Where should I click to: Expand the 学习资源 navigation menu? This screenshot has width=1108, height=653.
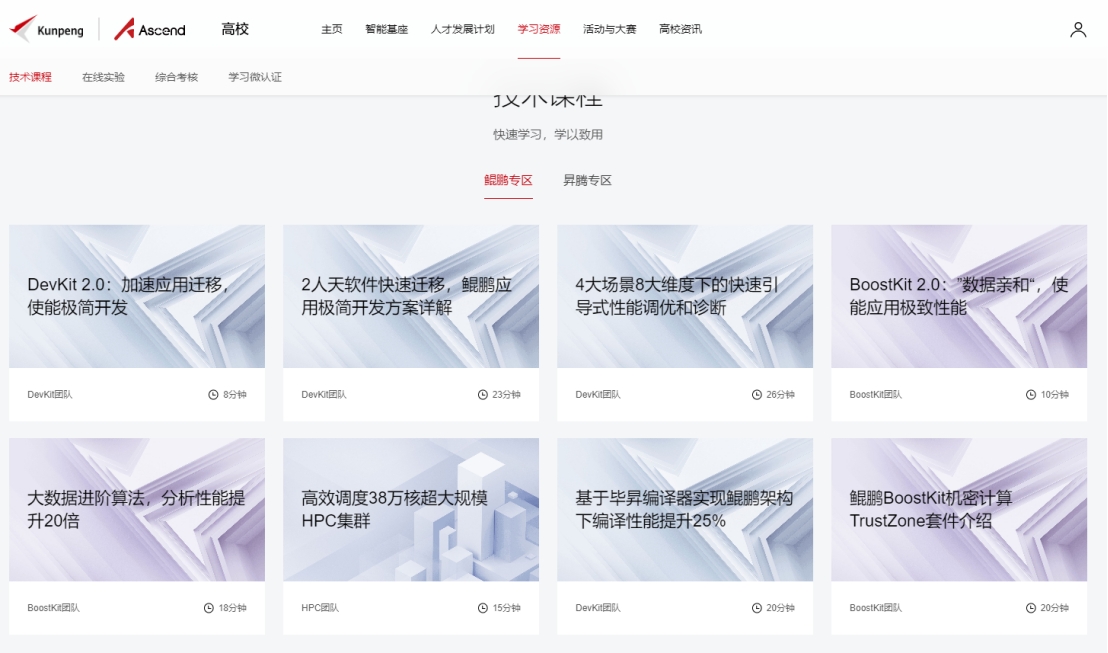click(539, 30)
